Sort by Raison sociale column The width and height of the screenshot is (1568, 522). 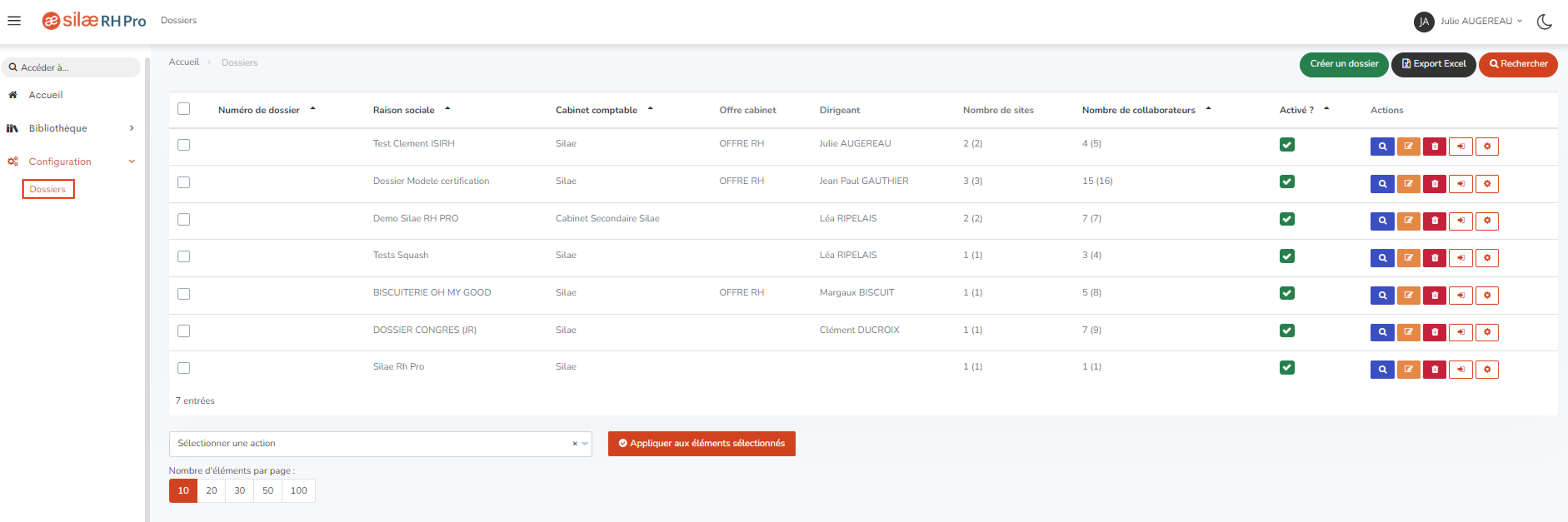(412, 110)
